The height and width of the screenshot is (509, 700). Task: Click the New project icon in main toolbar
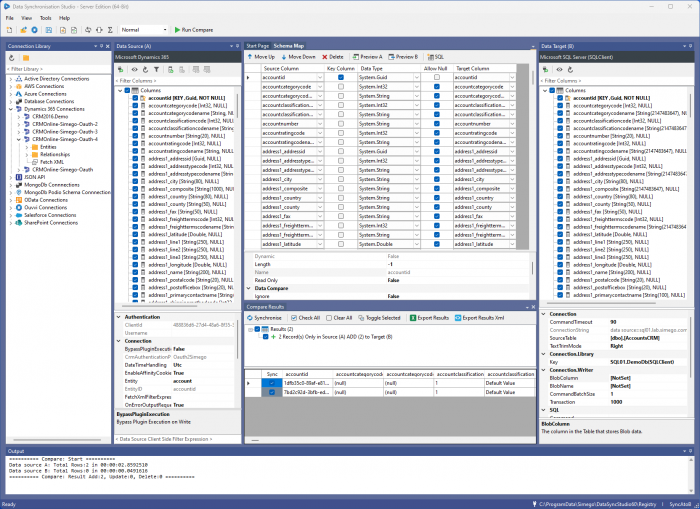pyautogui.click(x=9, y=30)
